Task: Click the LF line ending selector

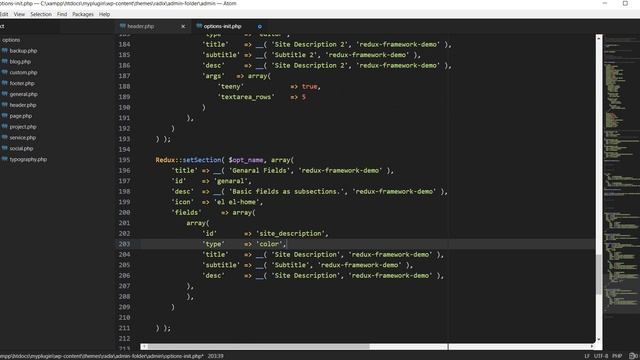Action: tap(587, 356)
